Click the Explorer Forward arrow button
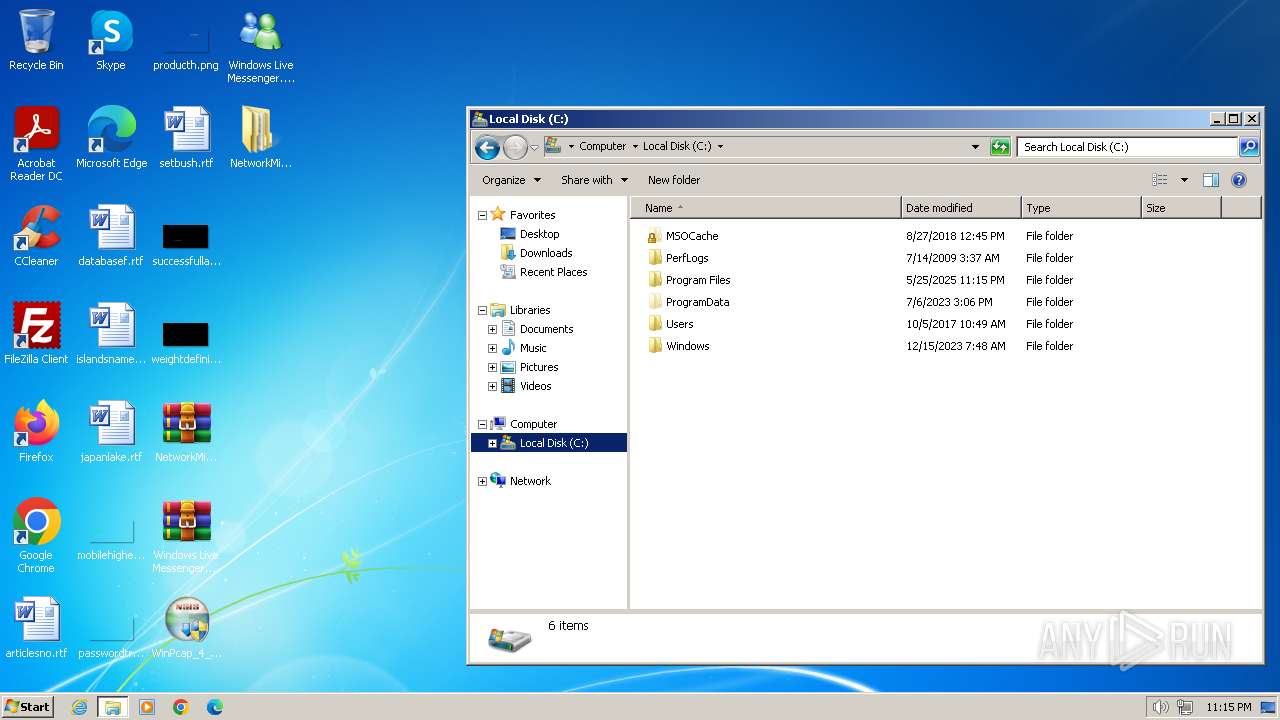Screen dimensions: 1280x720 (515, 147)
